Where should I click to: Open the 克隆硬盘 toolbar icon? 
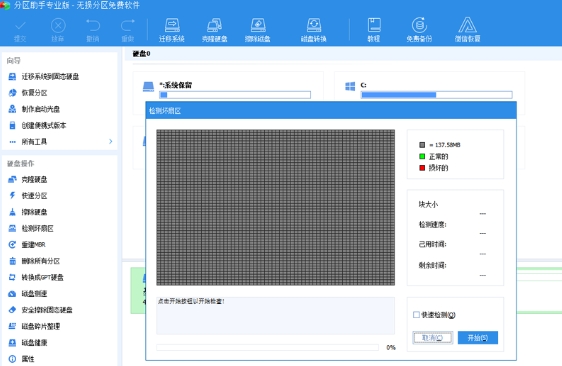pyautogui.click(x=214, y=30)
